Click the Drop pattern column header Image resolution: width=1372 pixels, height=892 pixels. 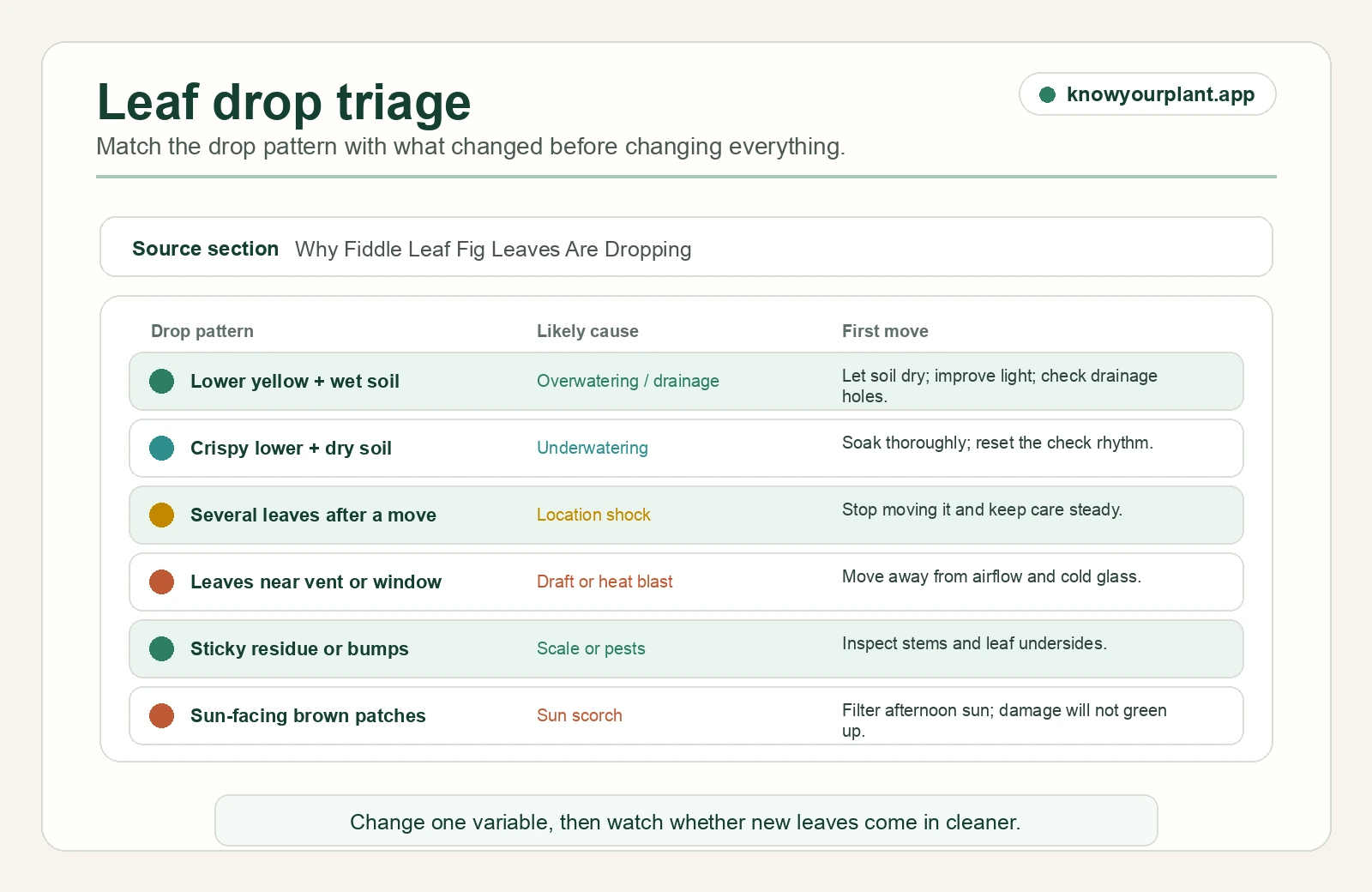point(202,331)
